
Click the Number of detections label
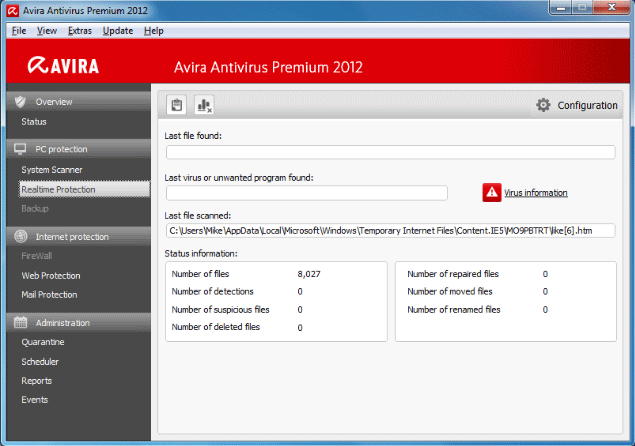coord(213,291)
